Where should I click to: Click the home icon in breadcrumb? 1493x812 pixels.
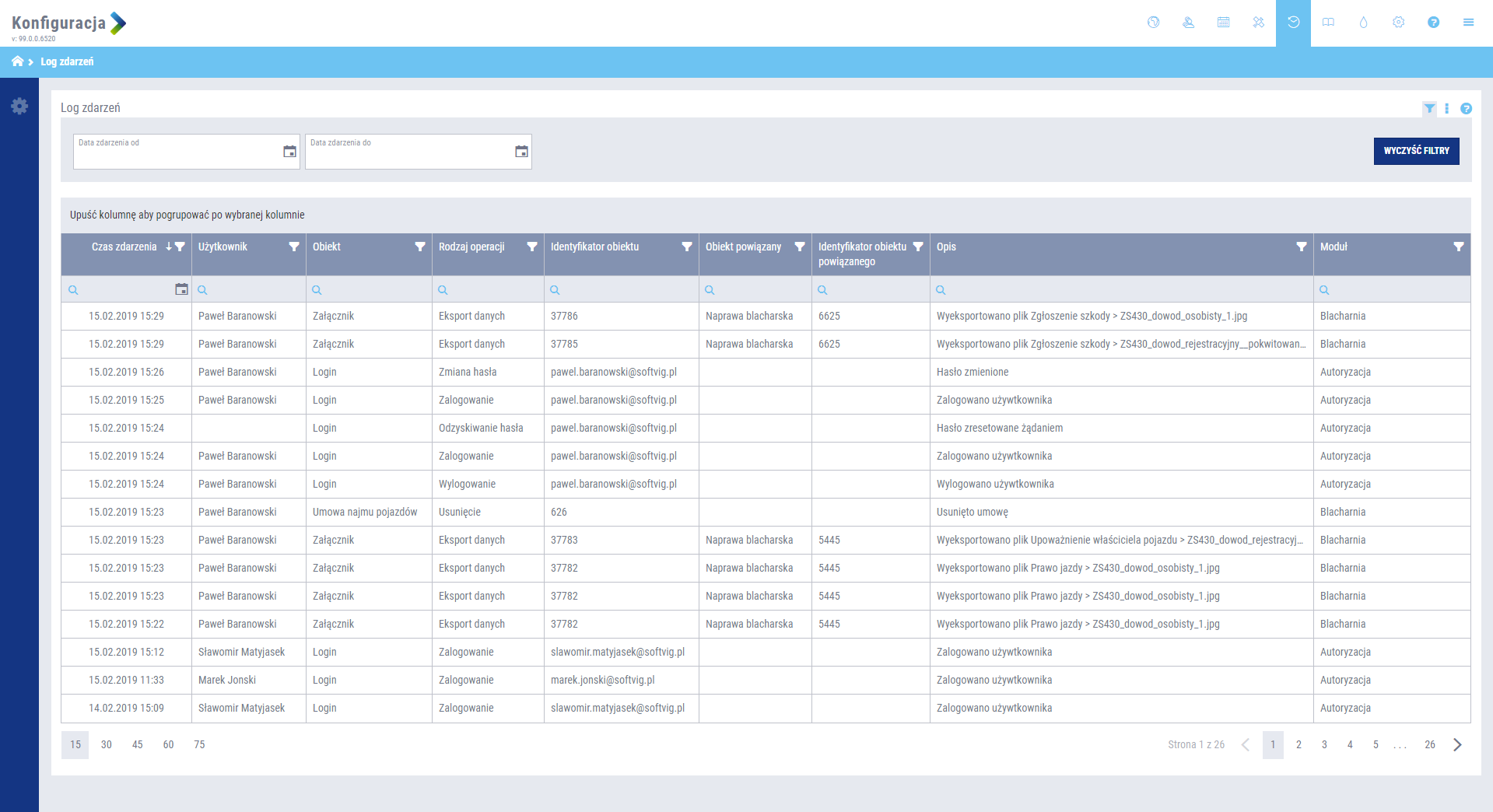coord(17,61)
